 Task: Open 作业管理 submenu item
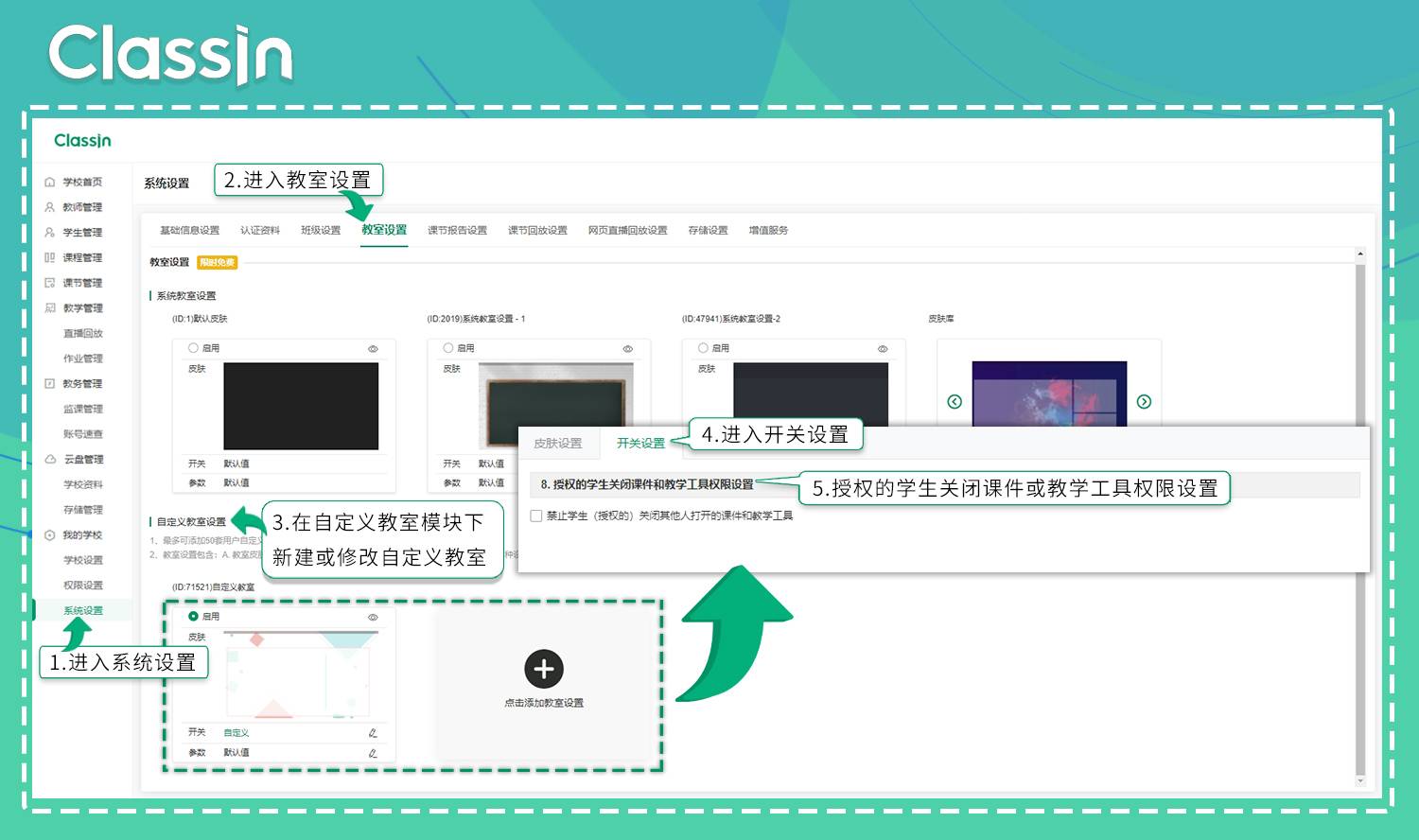83,359
